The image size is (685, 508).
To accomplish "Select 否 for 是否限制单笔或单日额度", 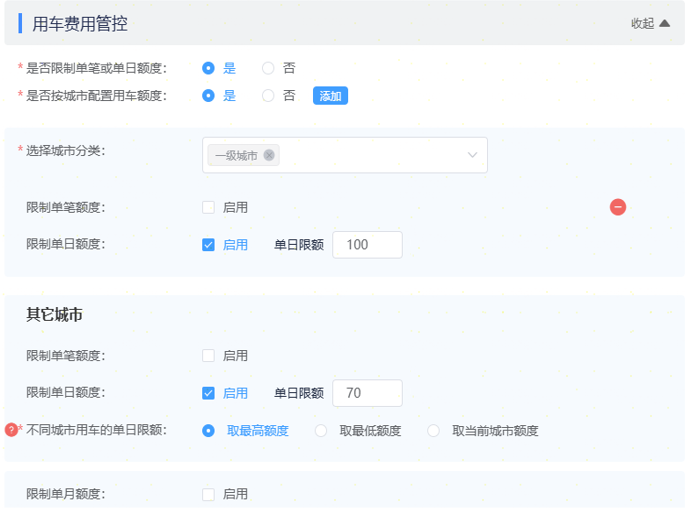I will 268,68.
